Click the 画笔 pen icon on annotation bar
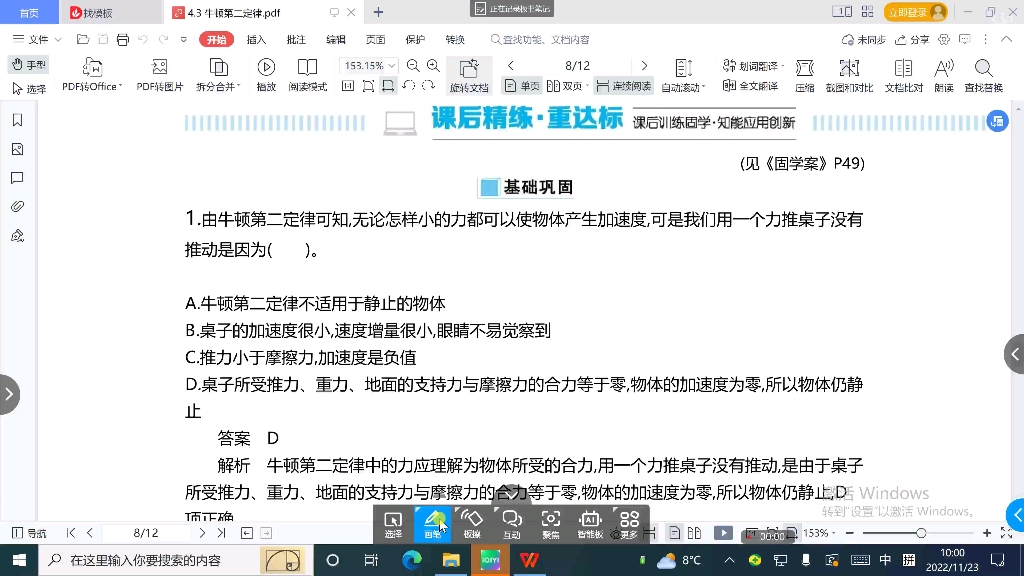This screenshot has width=1024, height=576. pyautogui.click(x=433, y=523)
